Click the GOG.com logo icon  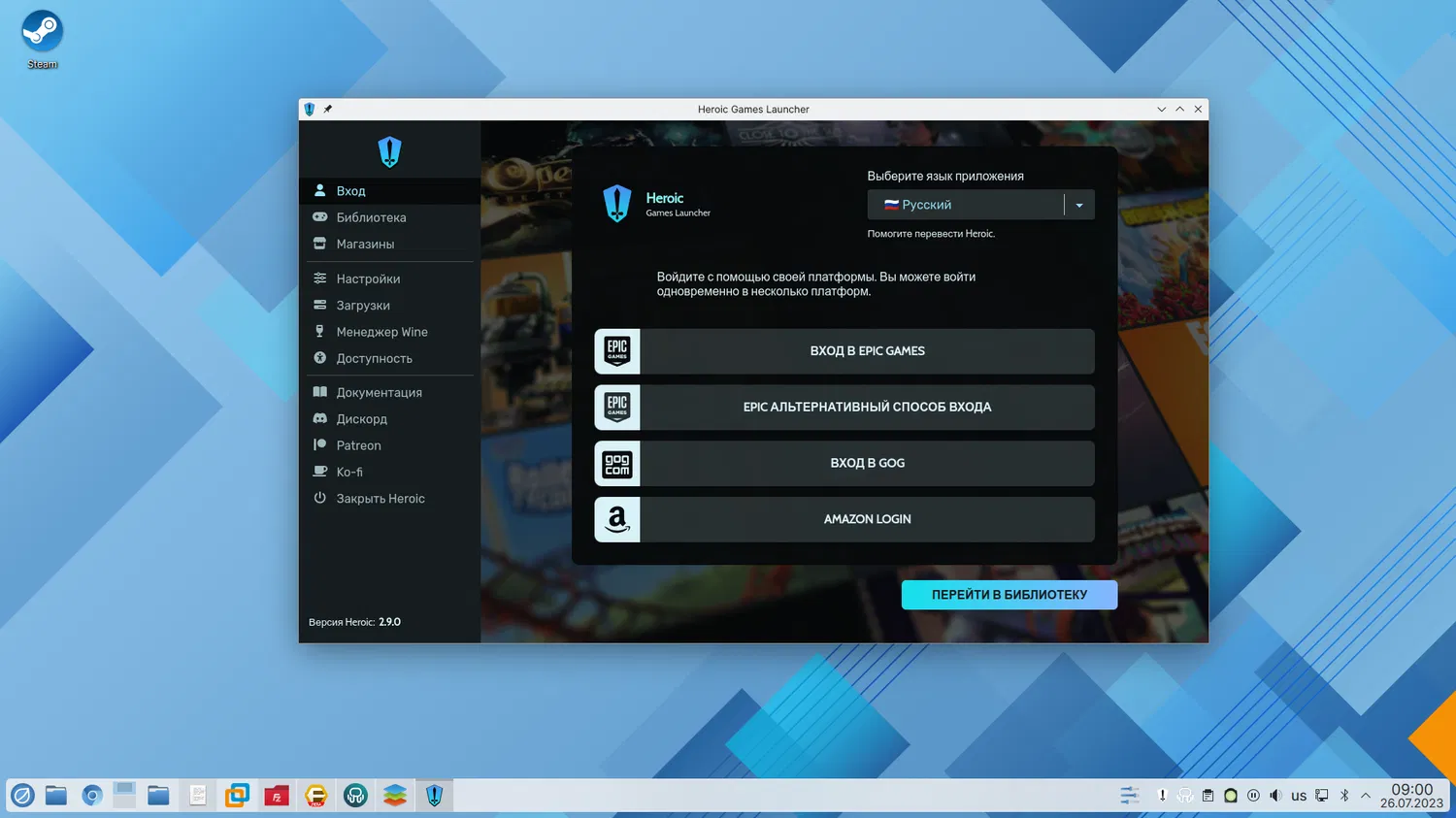617,464
